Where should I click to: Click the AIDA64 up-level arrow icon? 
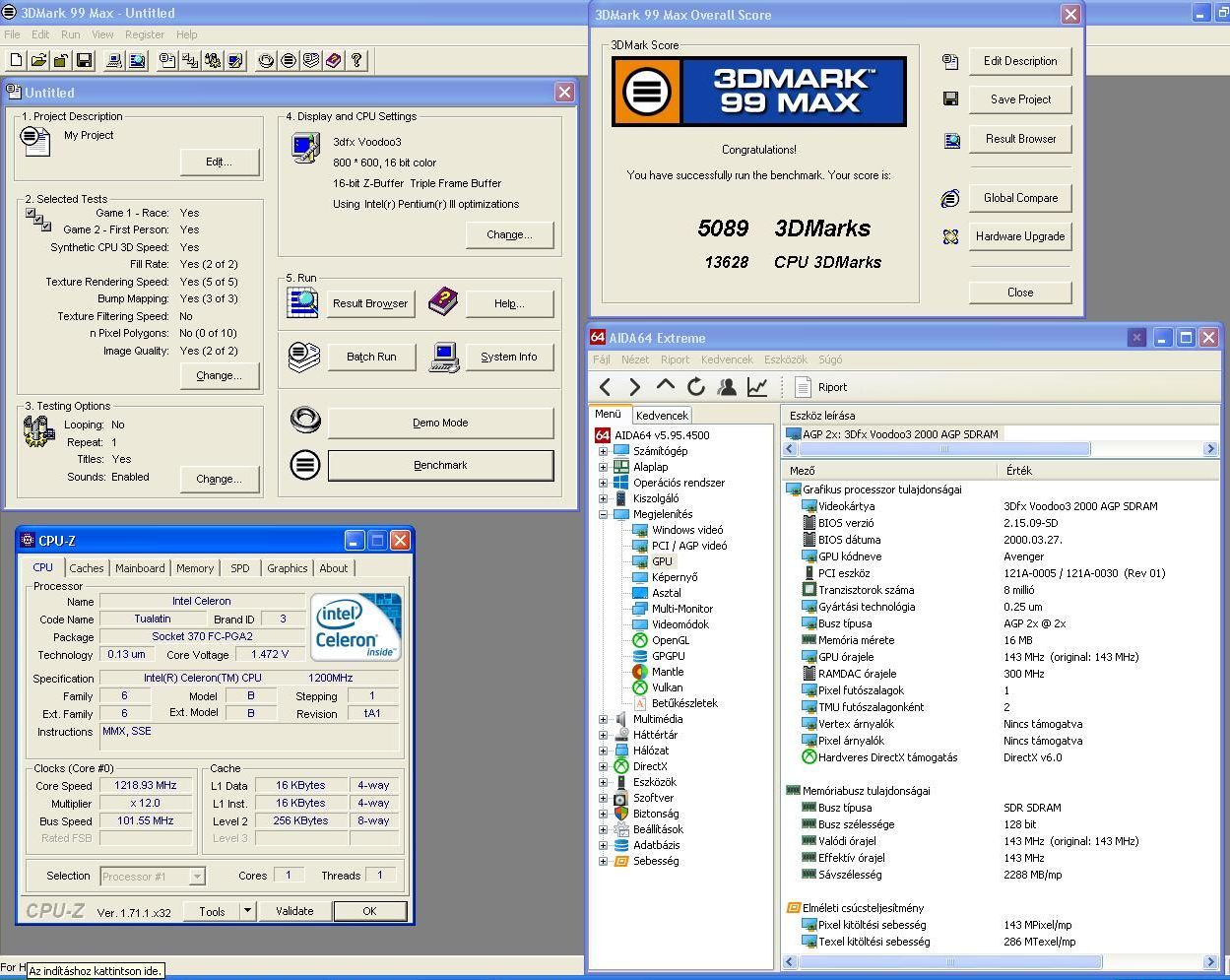[x=666, y=387]
